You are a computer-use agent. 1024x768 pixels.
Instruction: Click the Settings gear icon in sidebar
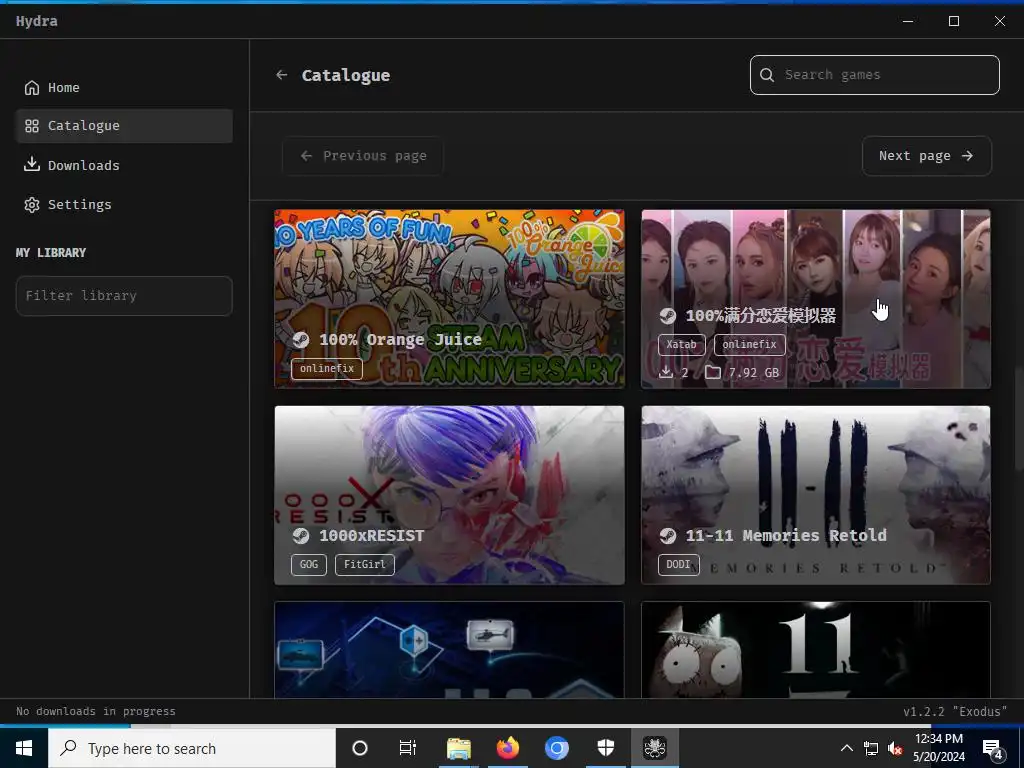[x=31, y=204]
